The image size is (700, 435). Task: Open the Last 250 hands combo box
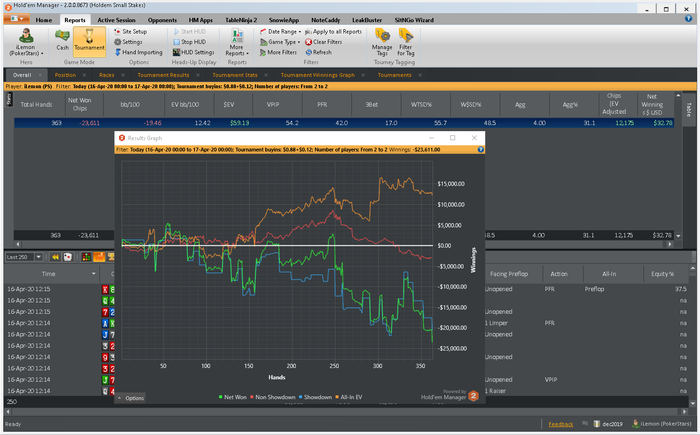pos(24,257)
